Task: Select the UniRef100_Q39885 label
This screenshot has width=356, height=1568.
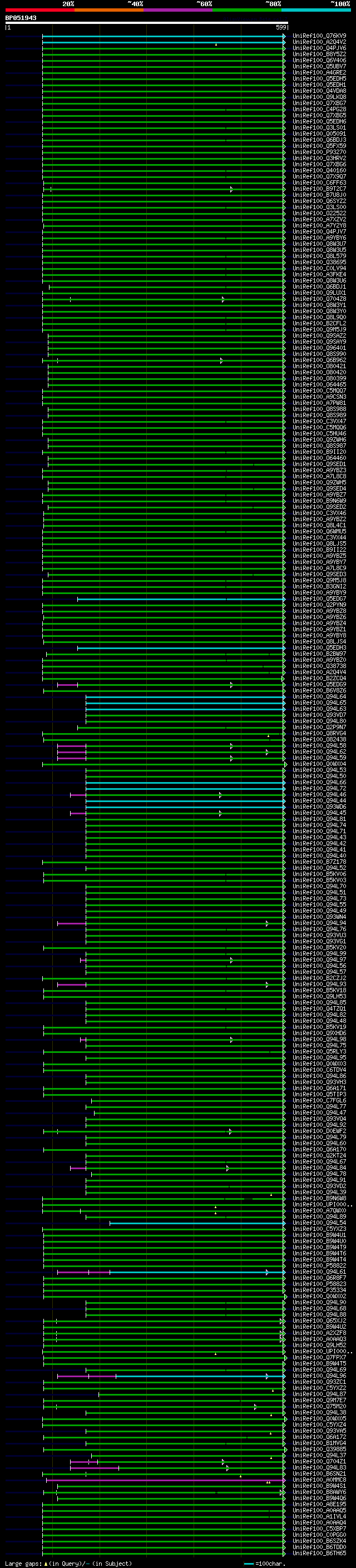Action: pos(319,1450)
